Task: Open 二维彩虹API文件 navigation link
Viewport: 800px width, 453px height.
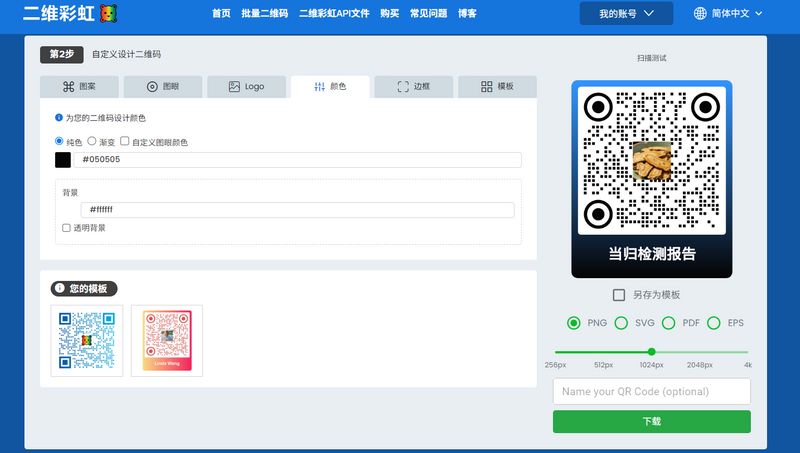Action: [334, 13]
